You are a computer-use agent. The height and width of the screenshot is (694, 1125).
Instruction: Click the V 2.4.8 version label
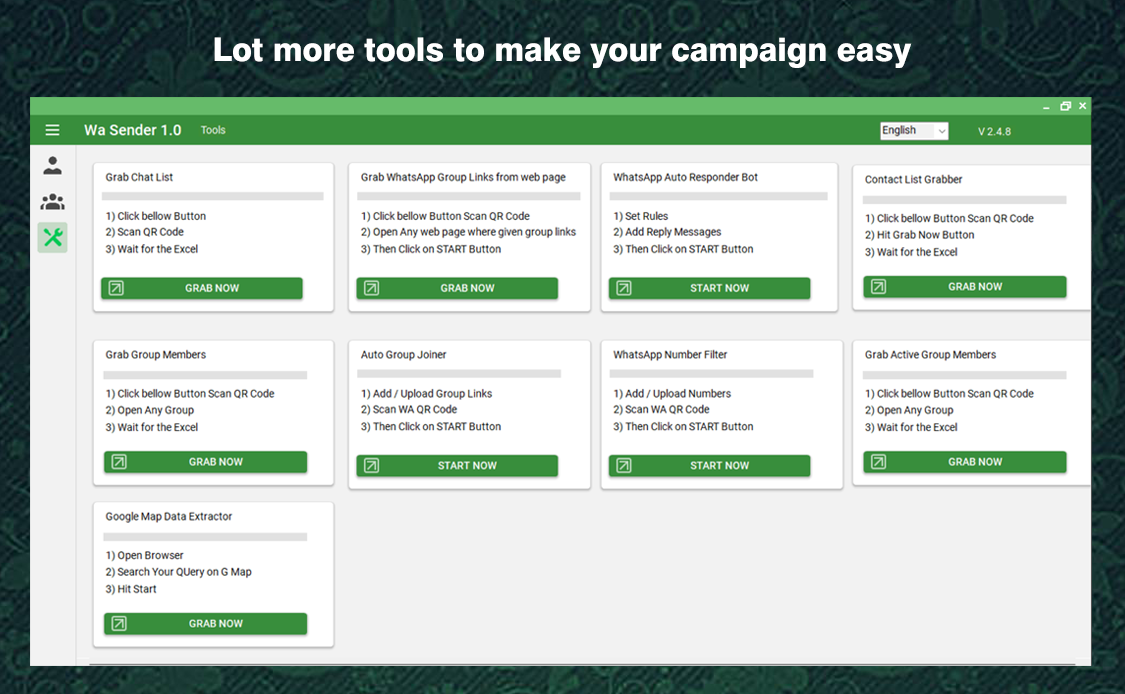[x=994, y=131]
